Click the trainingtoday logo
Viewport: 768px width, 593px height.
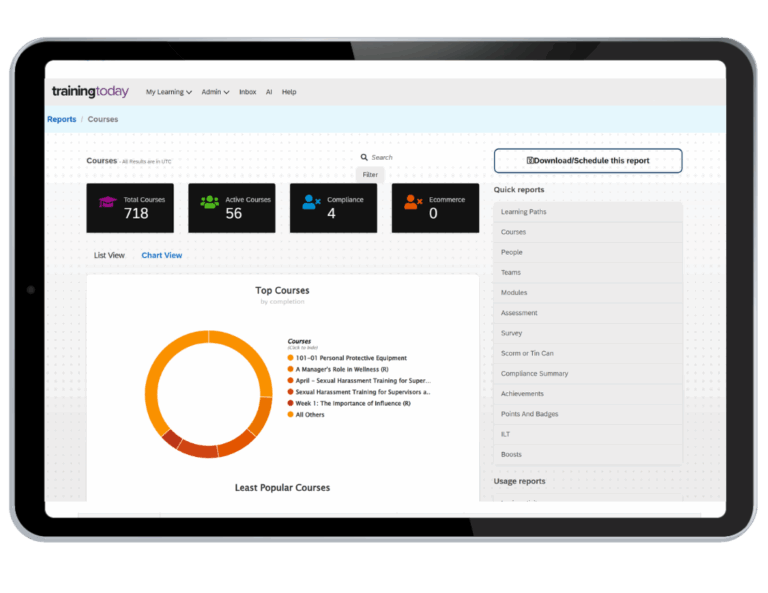[x=90, y=91]
